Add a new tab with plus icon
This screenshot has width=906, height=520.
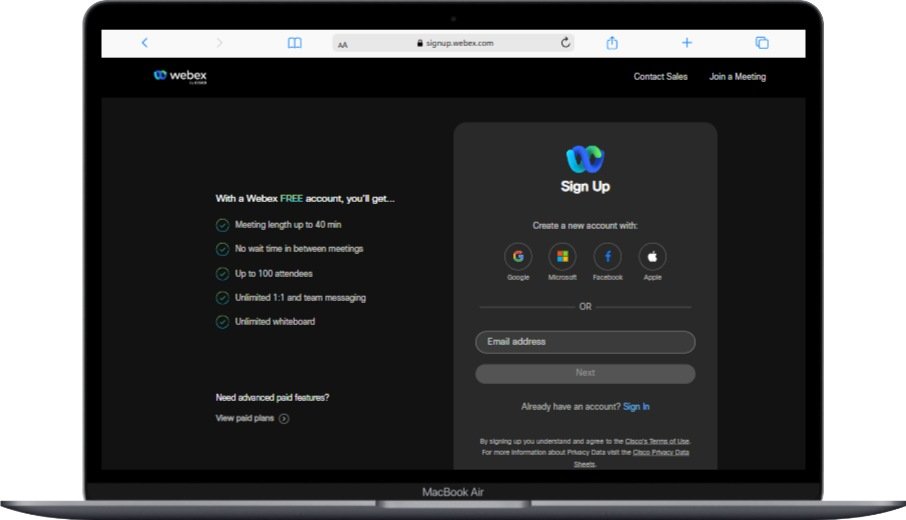(x=687, y=43)
